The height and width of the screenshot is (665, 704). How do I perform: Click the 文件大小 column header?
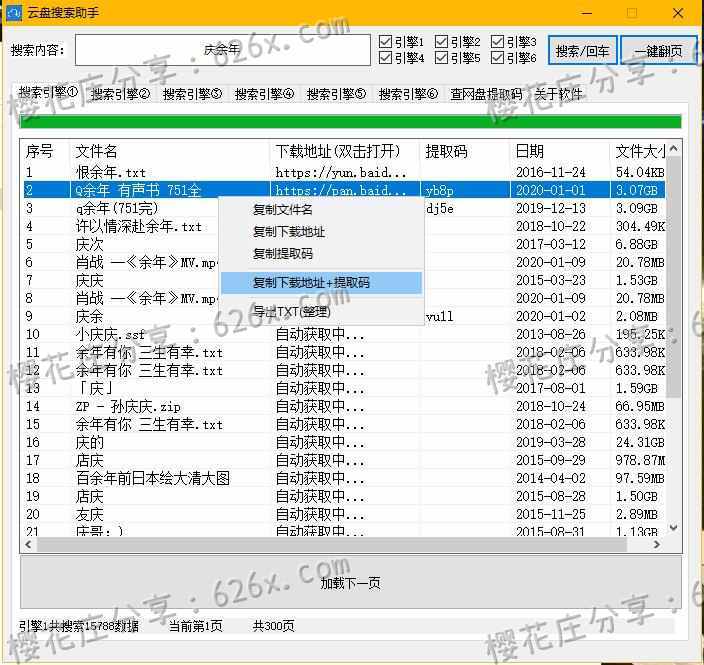pos(638,151)
